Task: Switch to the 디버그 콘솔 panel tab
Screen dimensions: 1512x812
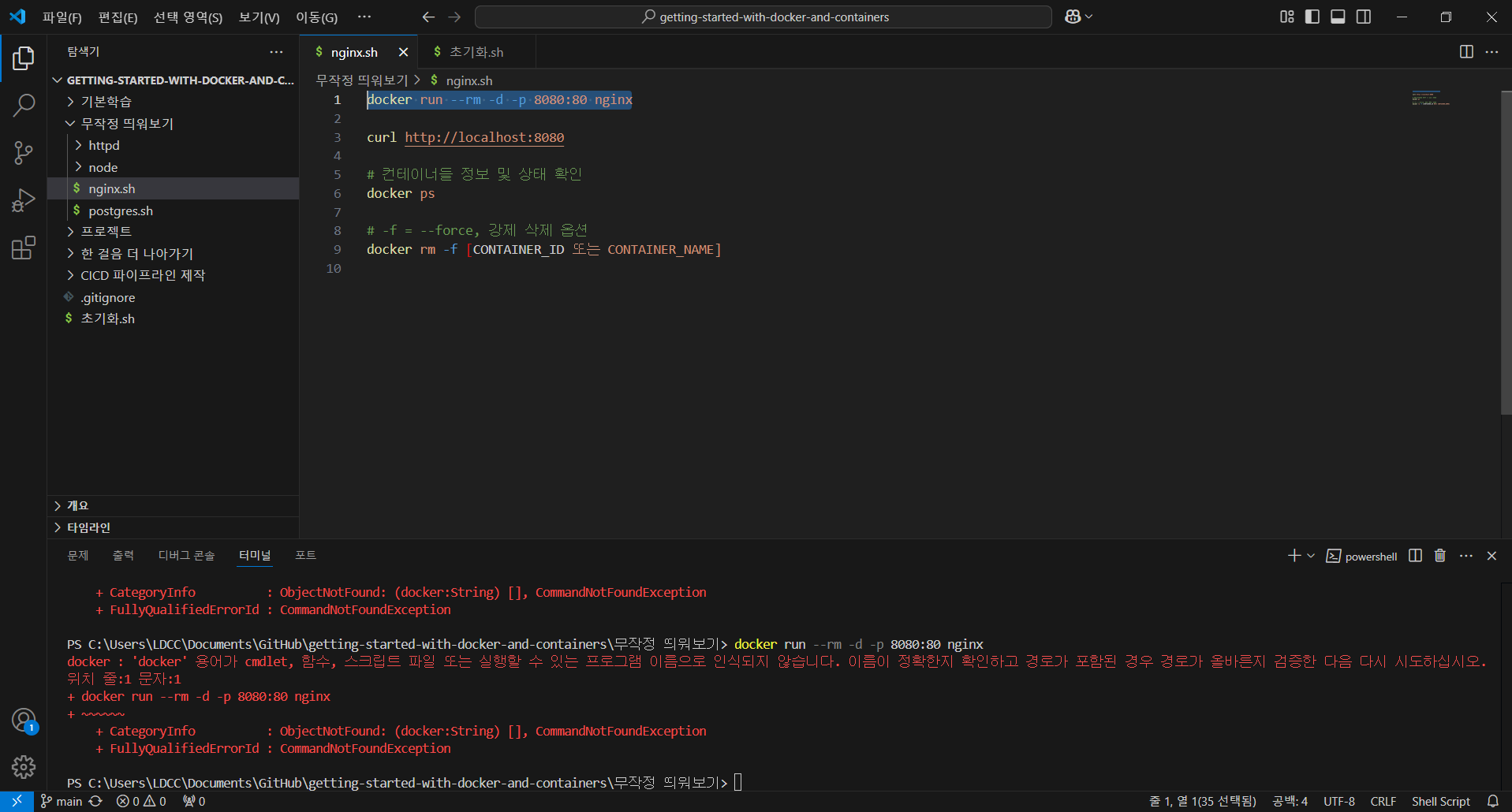Action: coord(186,556)
